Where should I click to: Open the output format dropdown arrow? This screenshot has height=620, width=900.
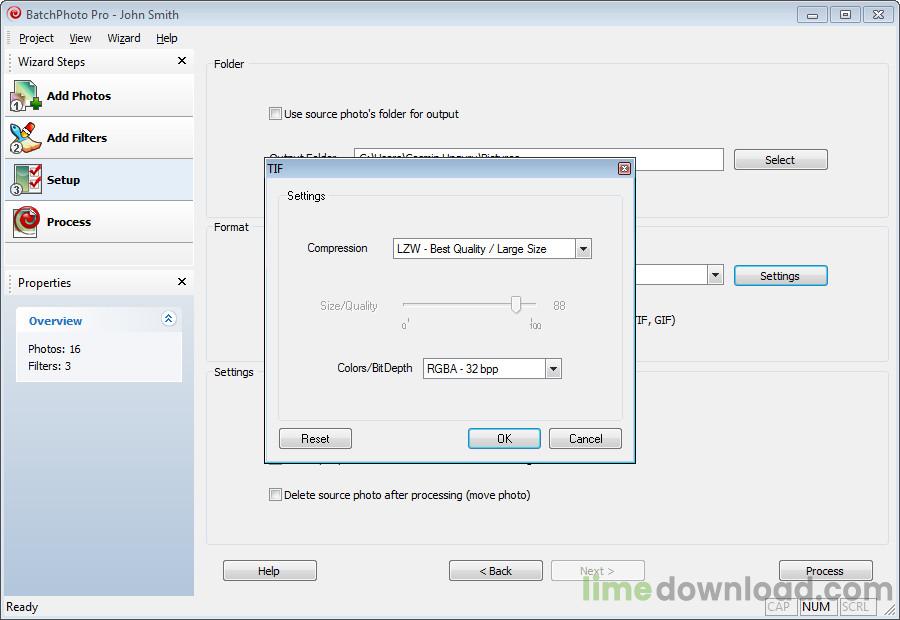(715, 275)
